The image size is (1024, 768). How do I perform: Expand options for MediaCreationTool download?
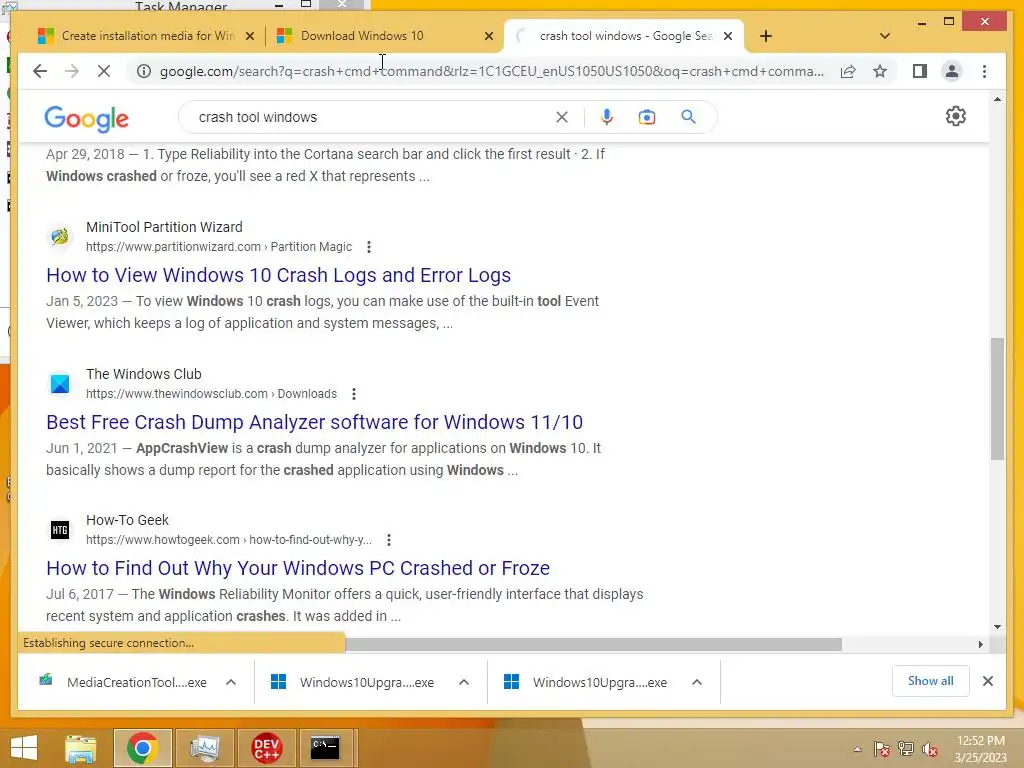(231, 682)
